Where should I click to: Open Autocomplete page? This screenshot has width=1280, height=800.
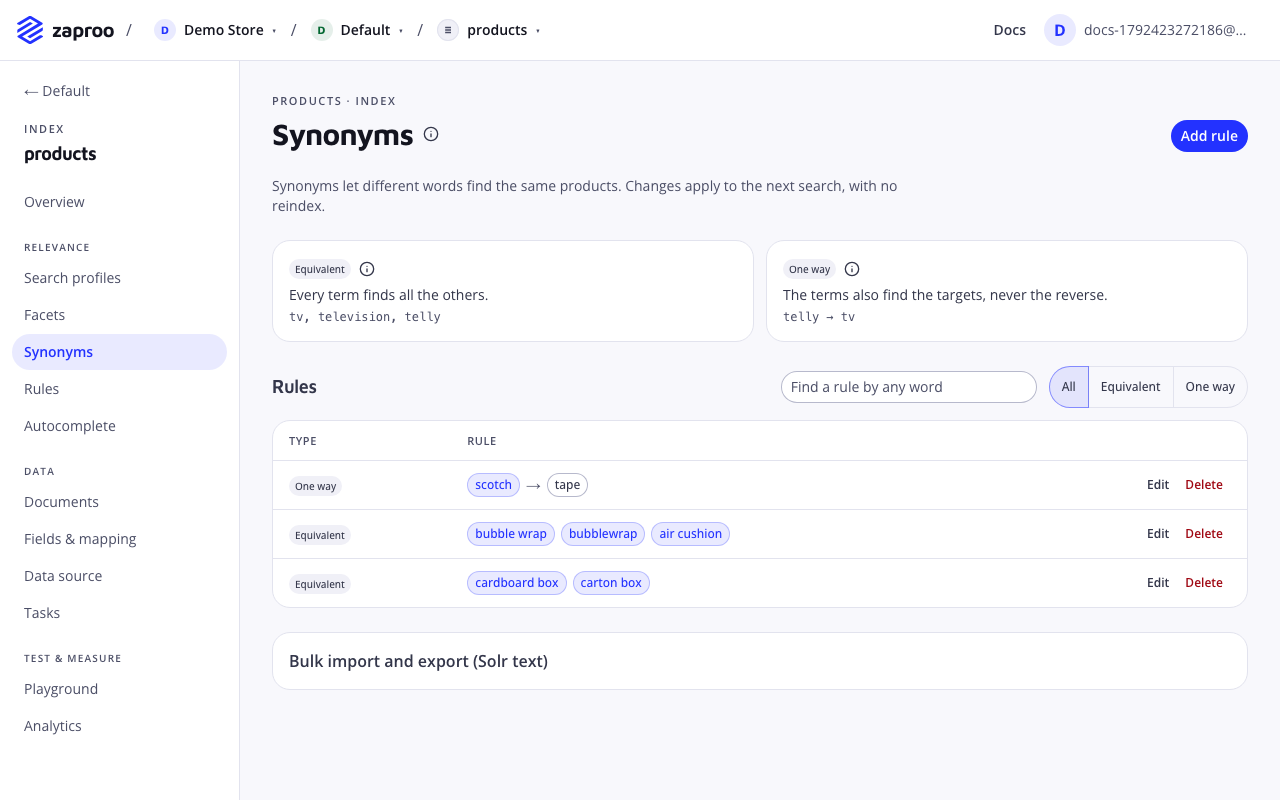click(119, 426)
